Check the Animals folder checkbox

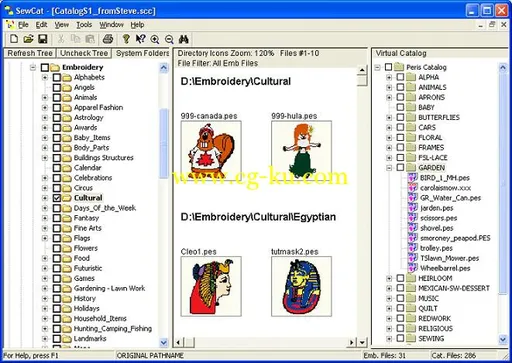click(57, 97)
